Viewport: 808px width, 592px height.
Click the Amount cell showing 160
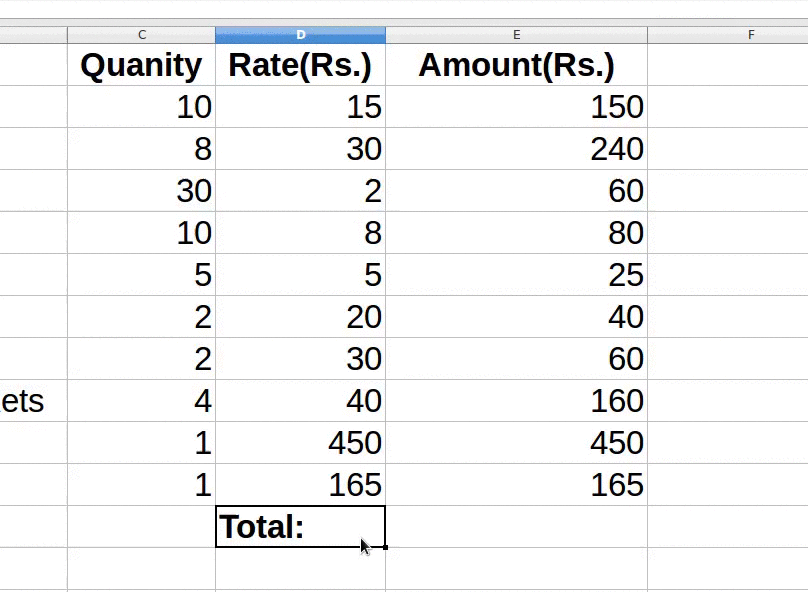point(516,401)
